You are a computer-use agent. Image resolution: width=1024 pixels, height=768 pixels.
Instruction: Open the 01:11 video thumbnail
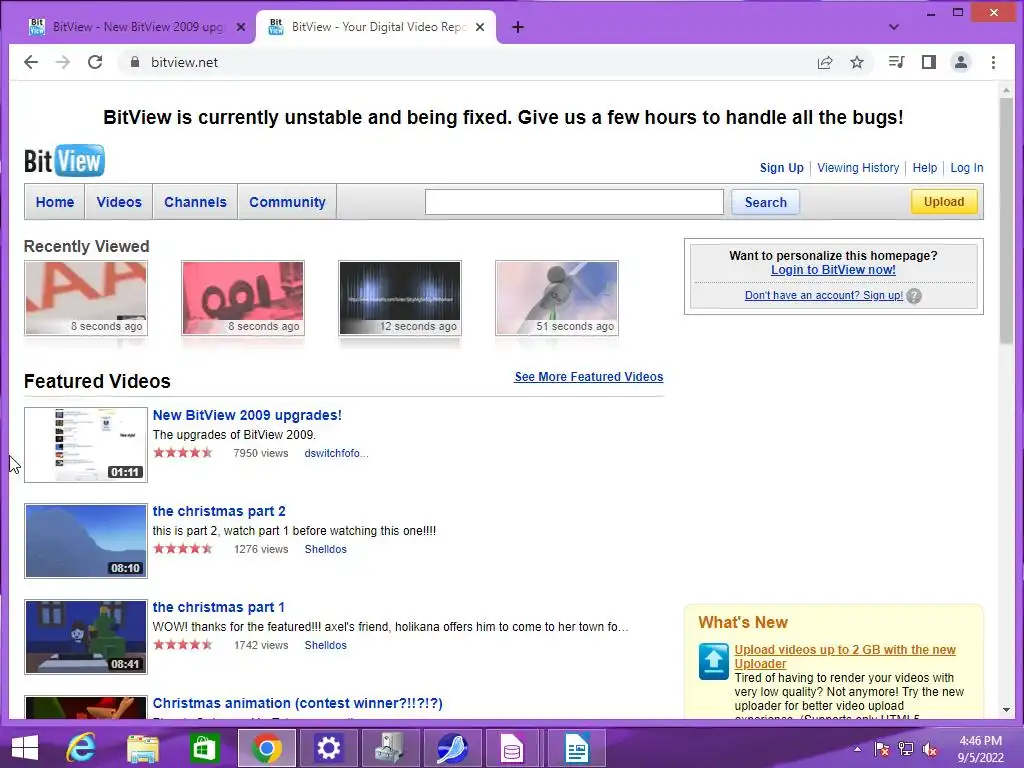[x=86, y=445]
